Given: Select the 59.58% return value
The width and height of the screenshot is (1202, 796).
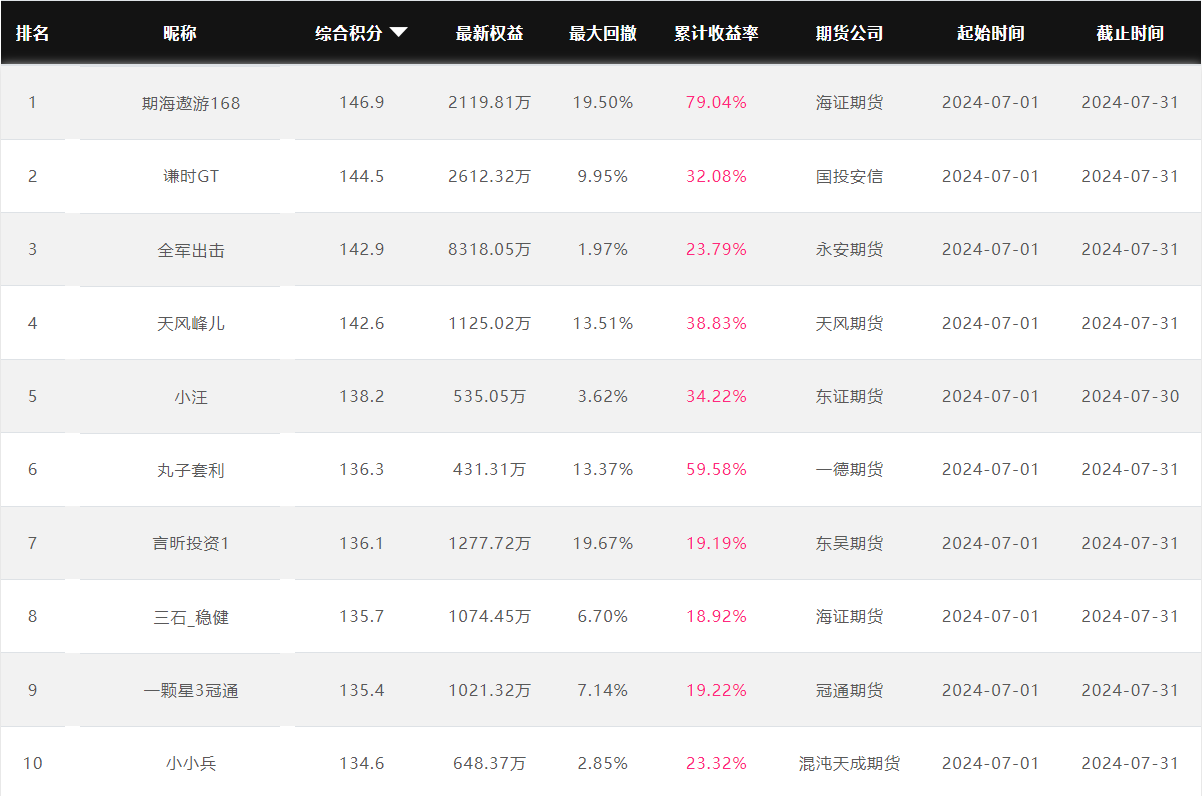Looking at the screenshot, I should click(x=716, y=469).
